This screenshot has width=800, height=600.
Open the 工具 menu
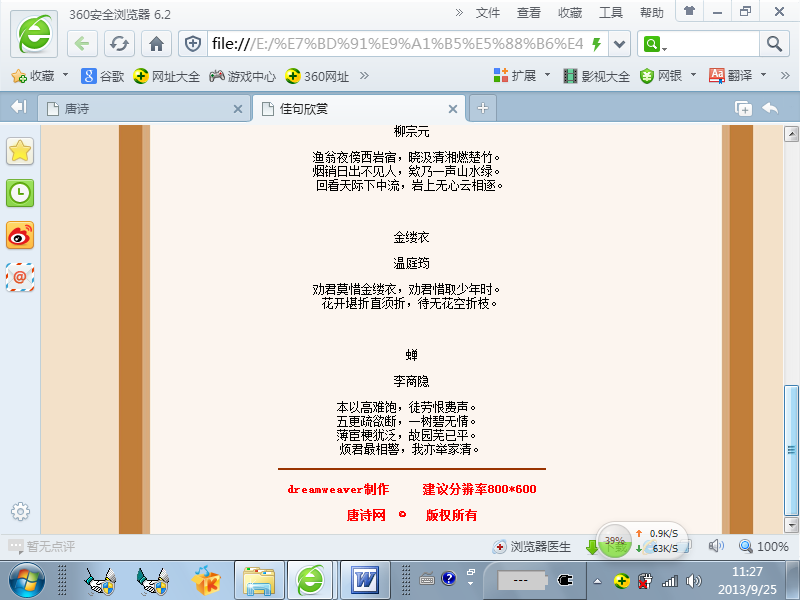610,13
